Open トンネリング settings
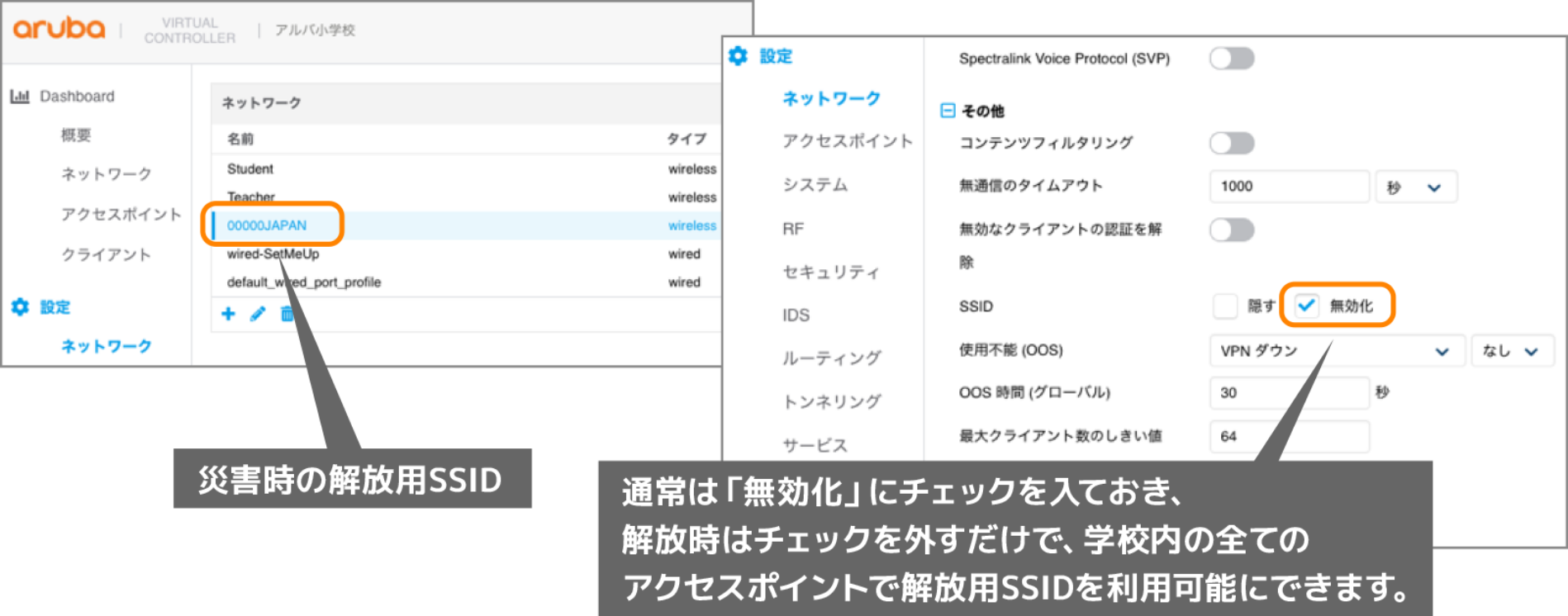 [x=831, y=402]
